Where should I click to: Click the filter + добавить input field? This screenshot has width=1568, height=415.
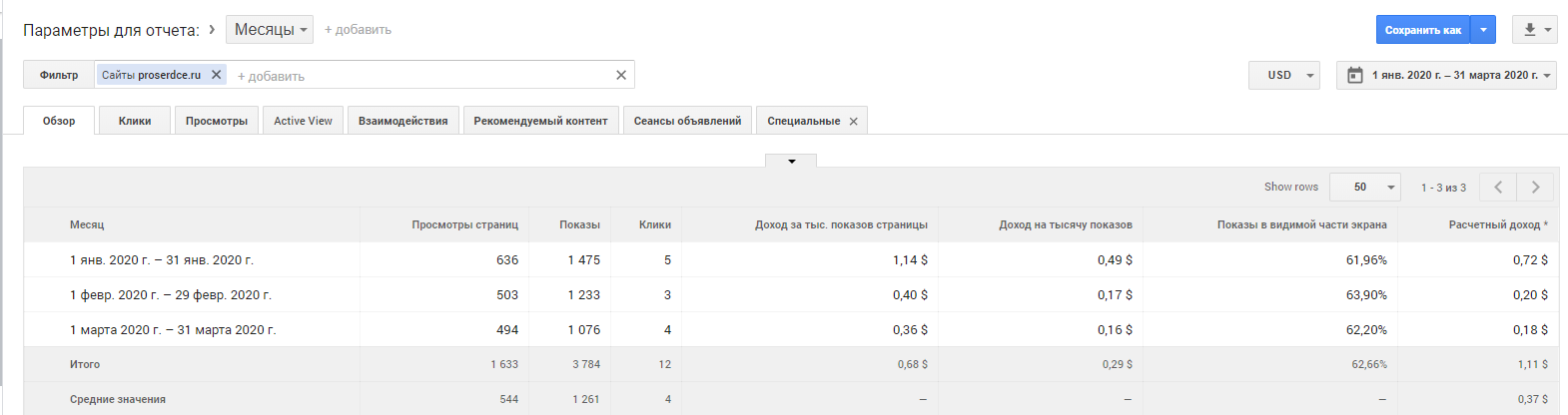coord(419,76)
